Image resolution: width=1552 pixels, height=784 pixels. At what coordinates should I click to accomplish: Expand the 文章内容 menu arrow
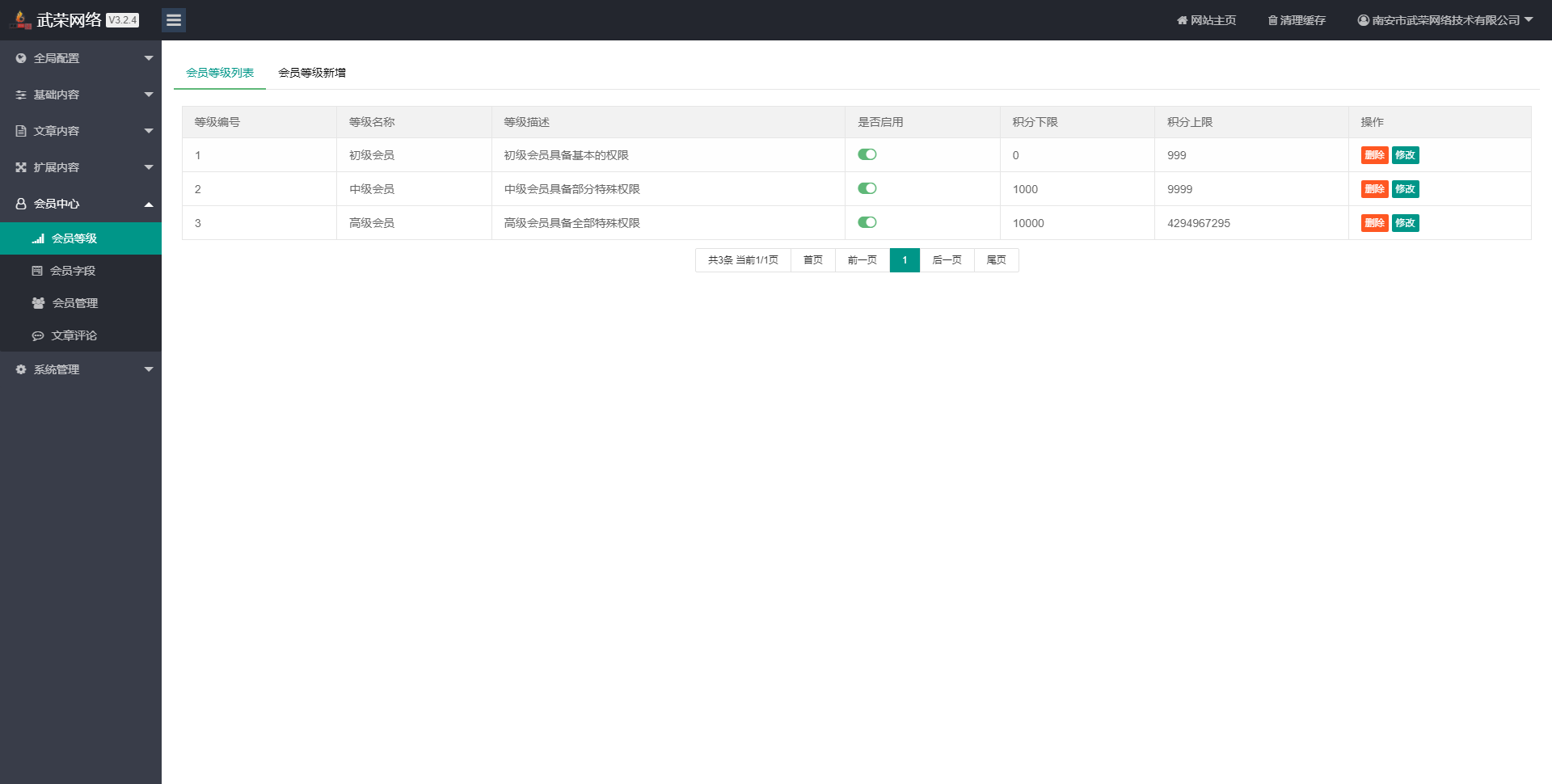pos(149,131)
